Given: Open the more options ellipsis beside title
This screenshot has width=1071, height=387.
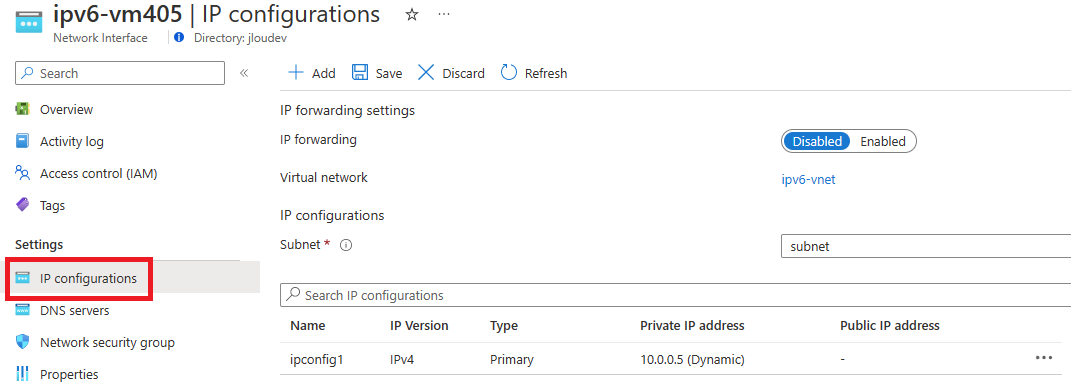Looking at the screenshot, I should pos(444,14).
